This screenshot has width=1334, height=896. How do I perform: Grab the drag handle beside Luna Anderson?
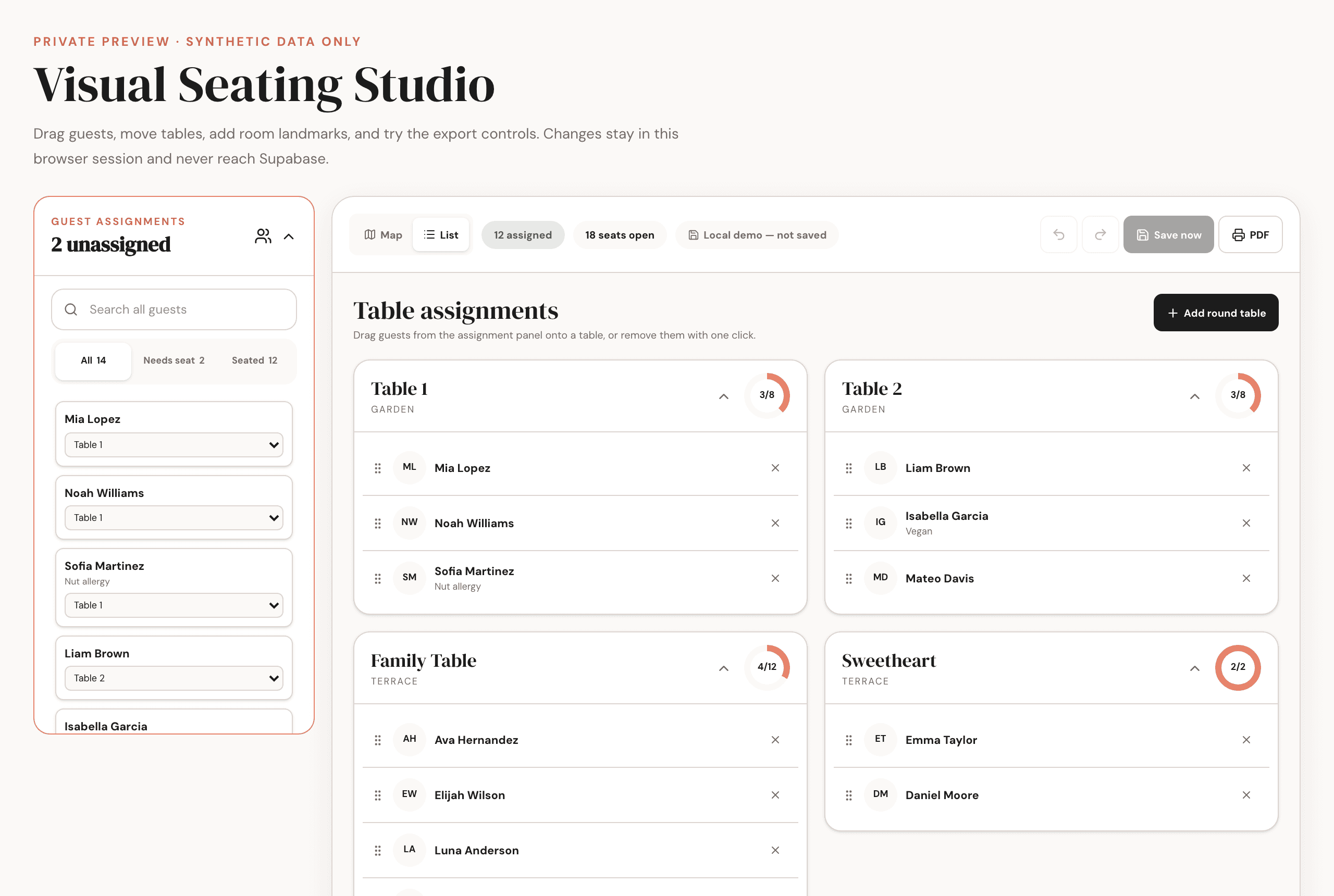point(378,850)
